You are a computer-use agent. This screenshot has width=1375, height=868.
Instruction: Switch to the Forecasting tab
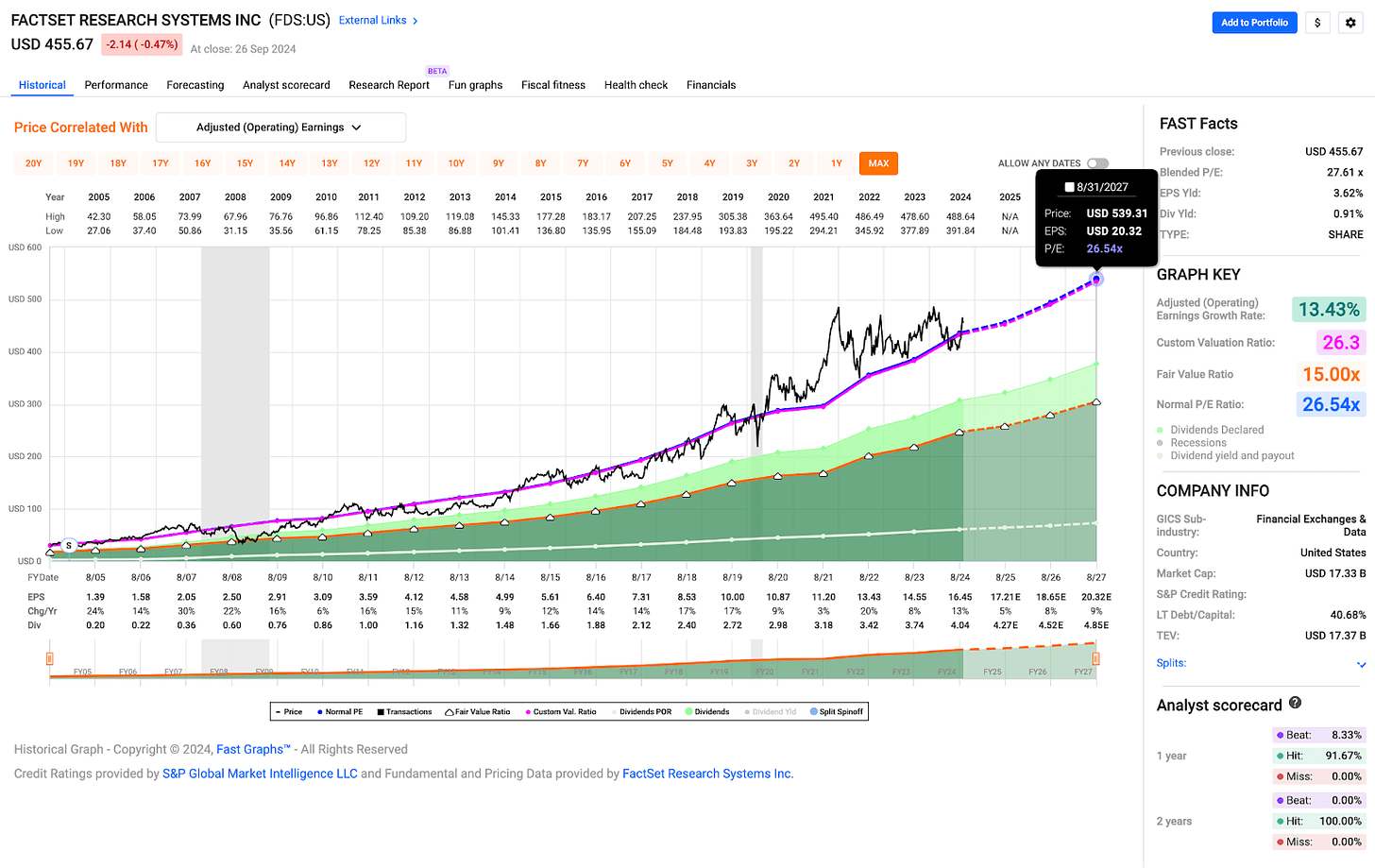195,85
